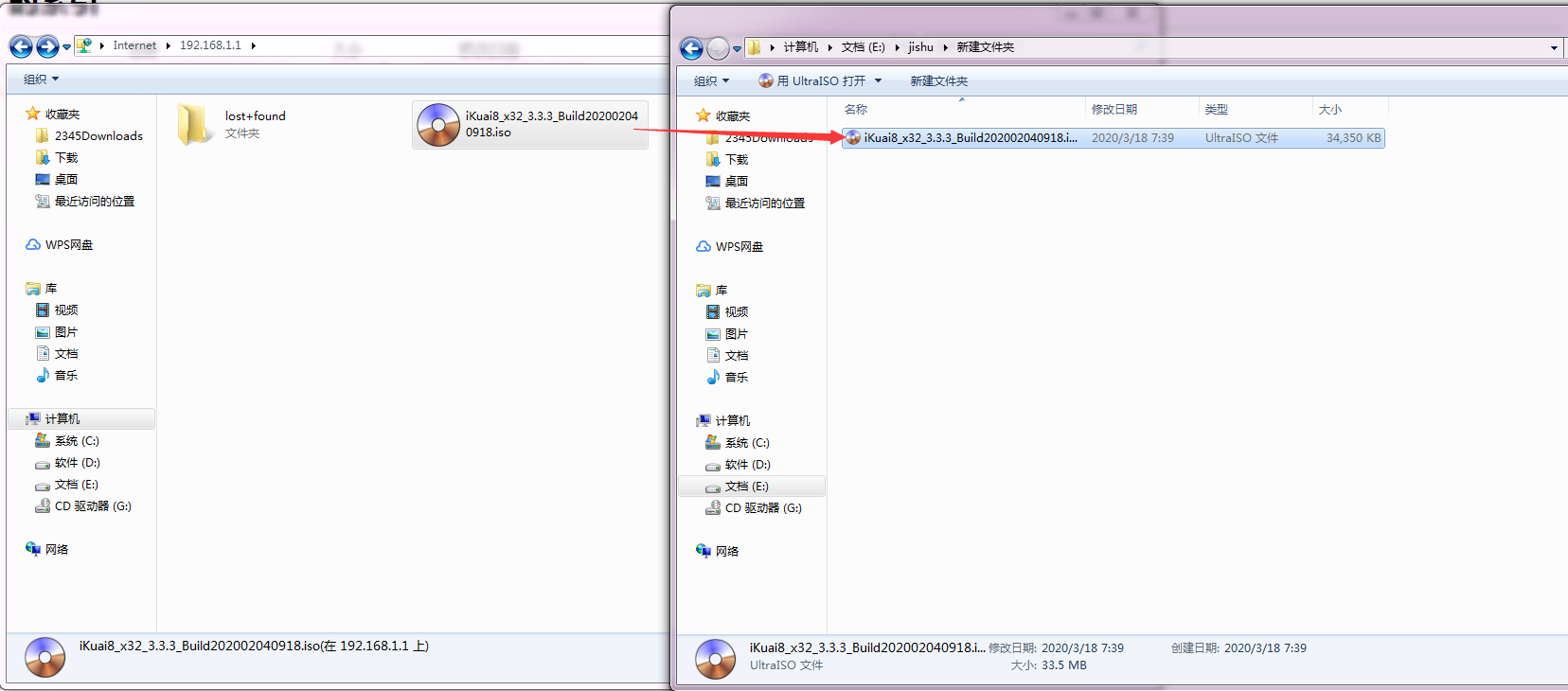Select 计算机 in the right window sidebar
Screen dimensions: 1568x691
[x=722, y=420]
